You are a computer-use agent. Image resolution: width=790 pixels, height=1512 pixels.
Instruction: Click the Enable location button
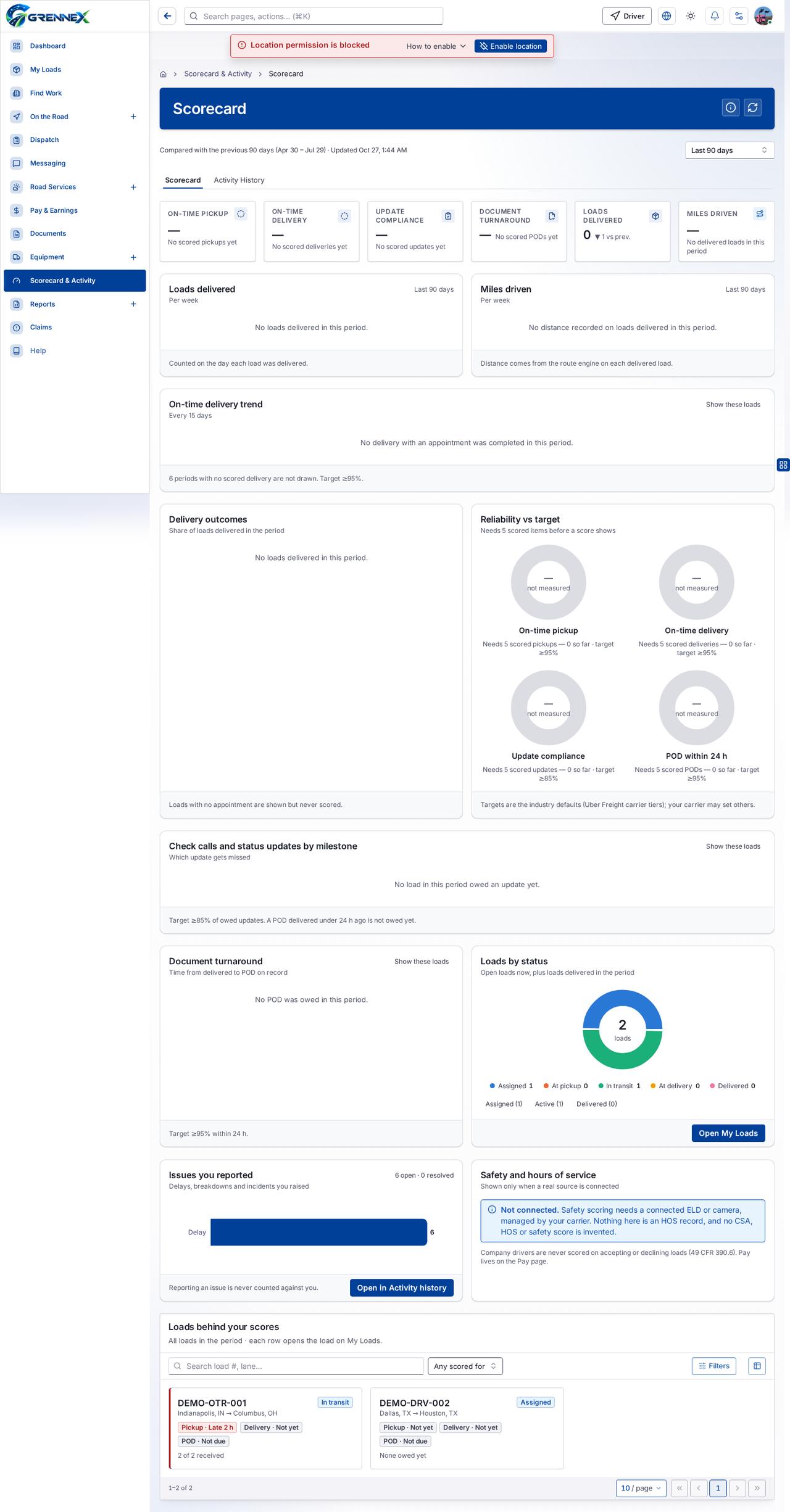pos(510,46)
